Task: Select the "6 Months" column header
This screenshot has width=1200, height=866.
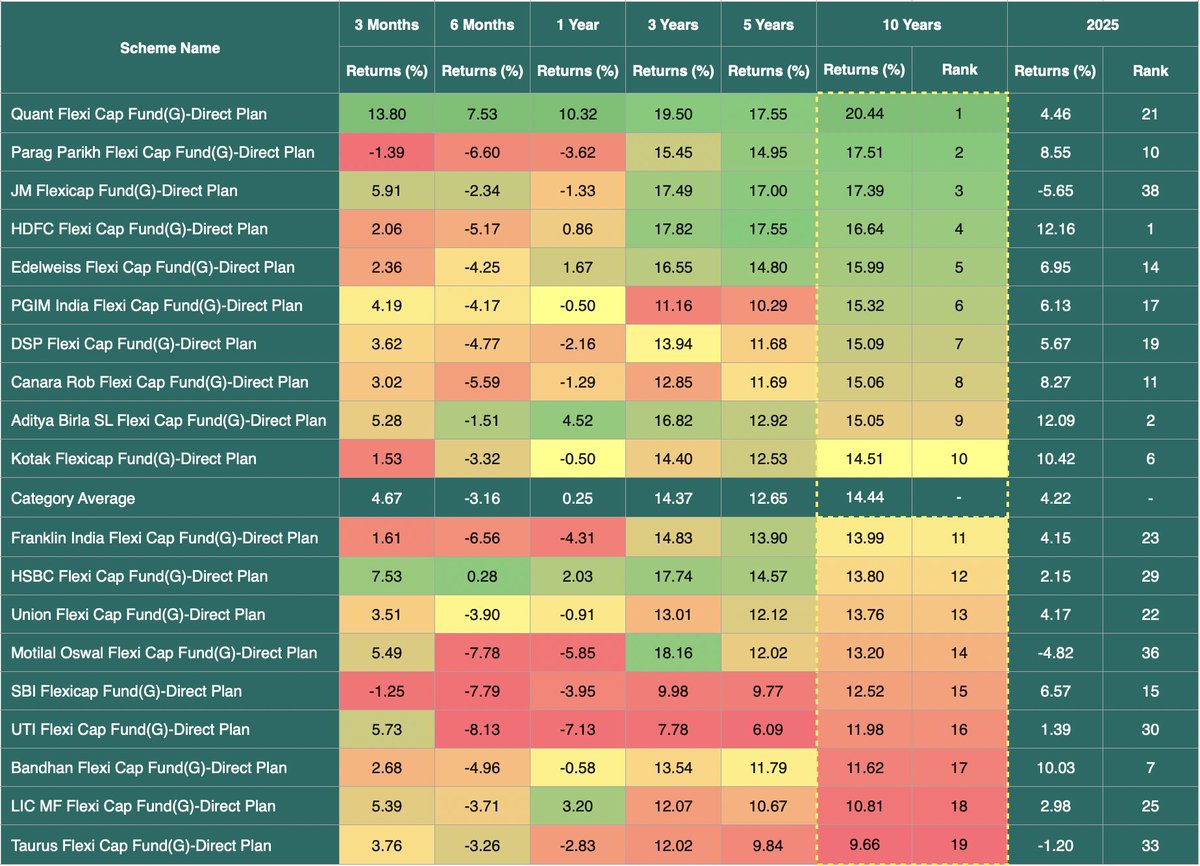Action: [x=482, y=25]
